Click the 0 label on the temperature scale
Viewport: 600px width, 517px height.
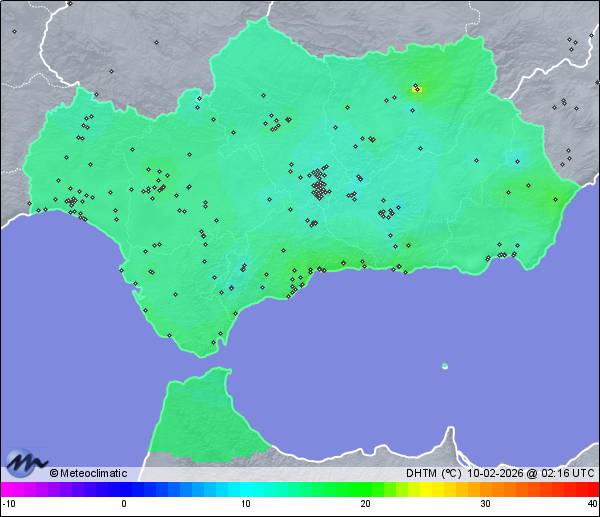pyautogui.click(x=124, y=504)
